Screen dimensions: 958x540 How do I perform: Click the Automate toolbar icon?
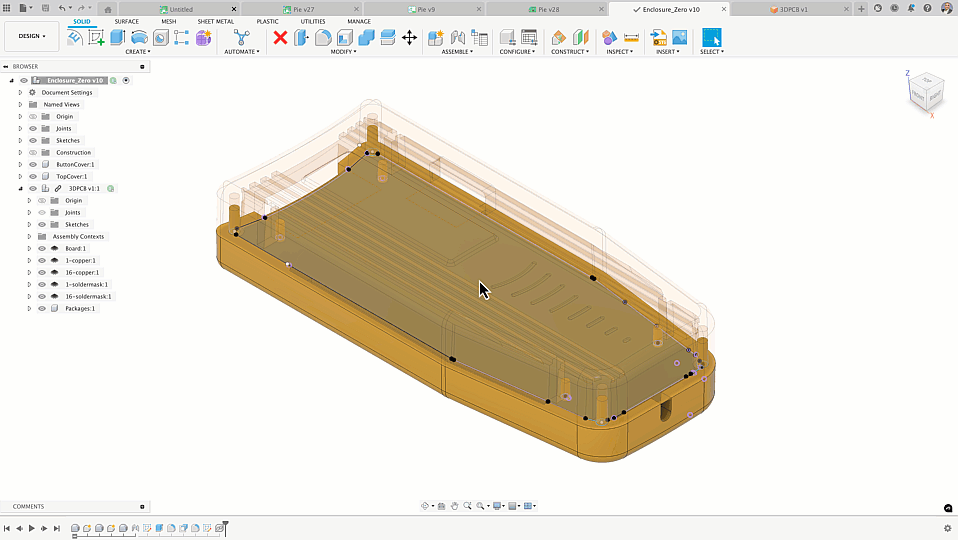click(241, 37)
